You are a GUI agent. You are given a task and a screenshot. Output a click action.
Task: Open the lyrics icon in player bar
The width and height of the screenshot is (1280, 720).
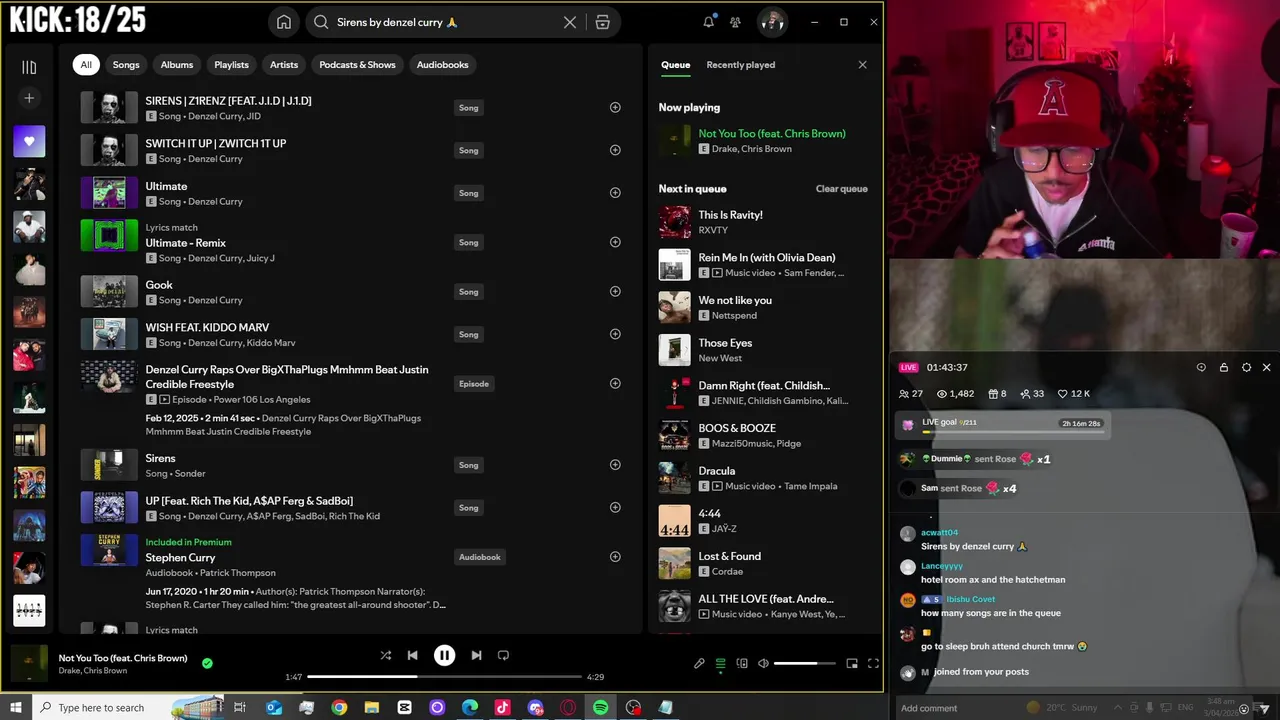(699, 663)
